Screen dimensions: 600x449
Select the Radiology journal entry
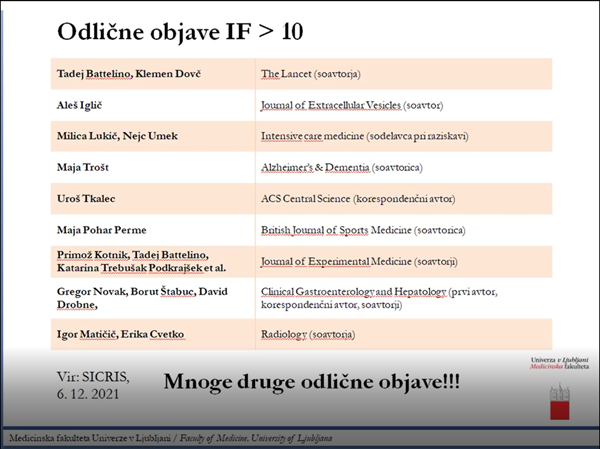[x=311, y=331]
